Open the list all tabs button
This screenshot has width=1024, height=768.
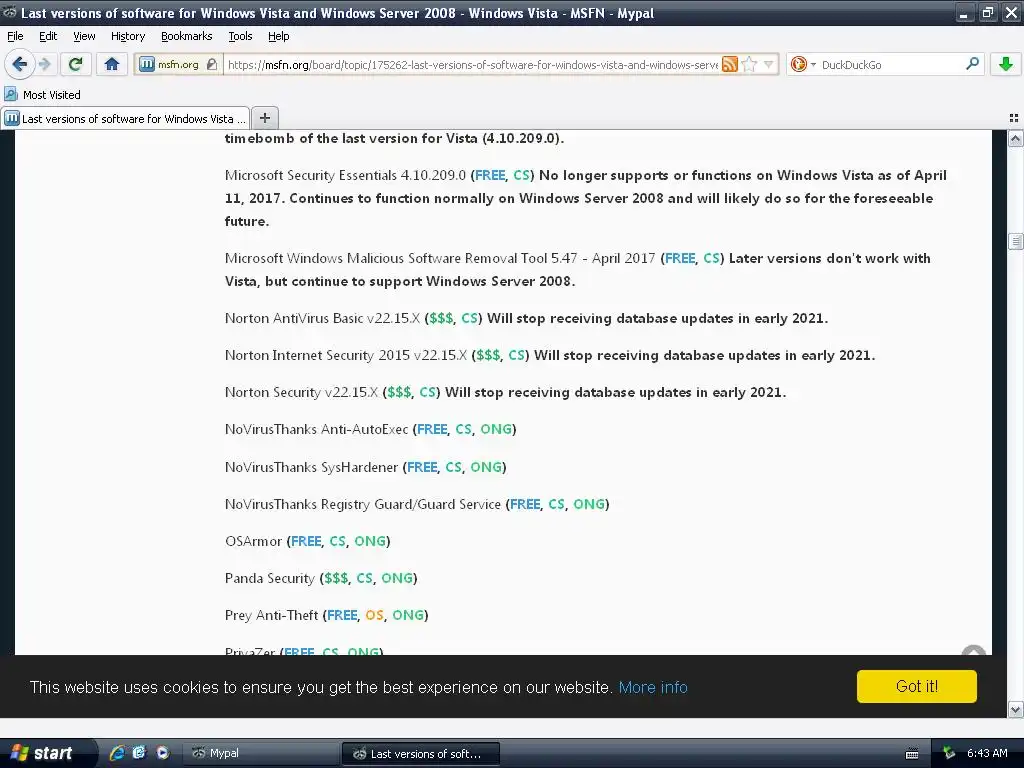[x=1014, y=118]
